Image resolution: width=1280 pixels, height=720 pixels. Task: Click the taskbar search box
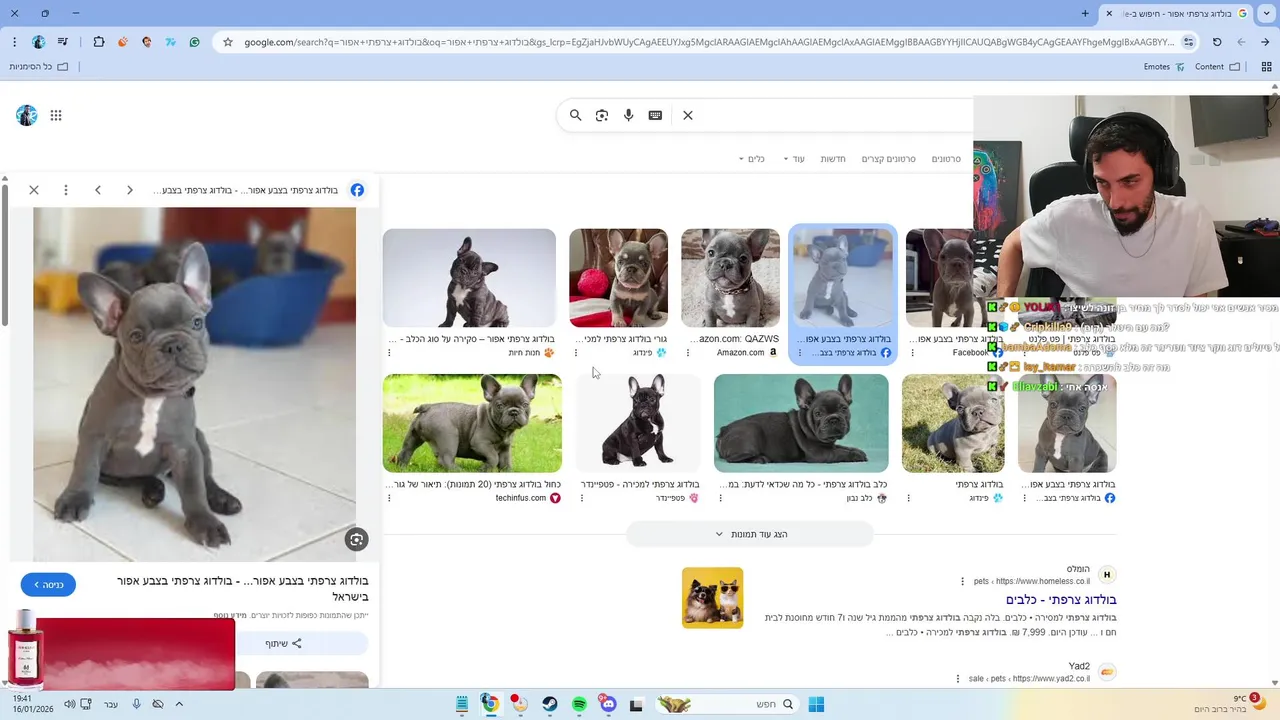728,704
